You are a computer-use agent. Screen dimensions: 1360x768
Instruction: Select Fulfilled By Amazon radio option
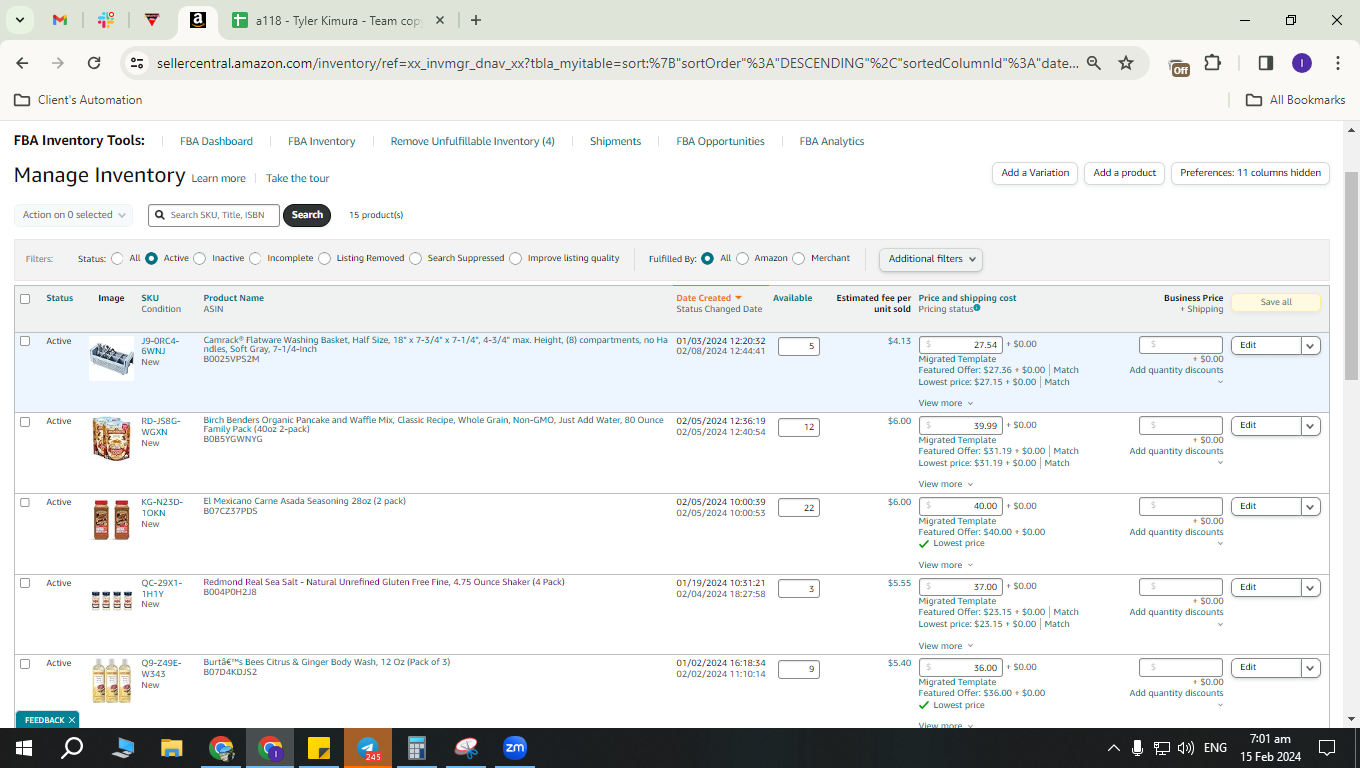click(742, 258)
